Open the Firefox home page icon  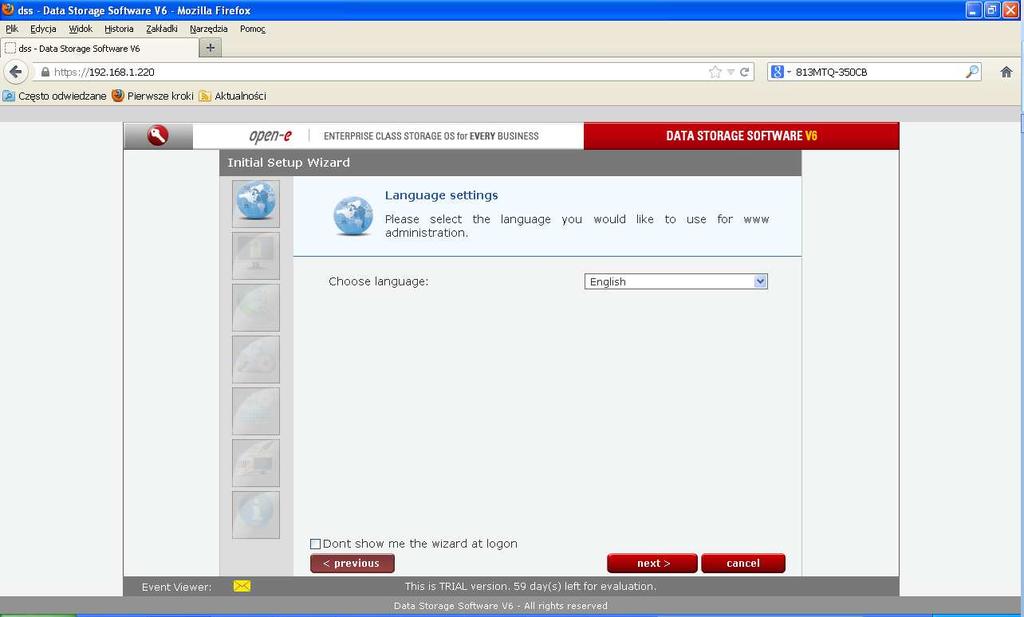pyautogui.click(x=1006, y=72)
